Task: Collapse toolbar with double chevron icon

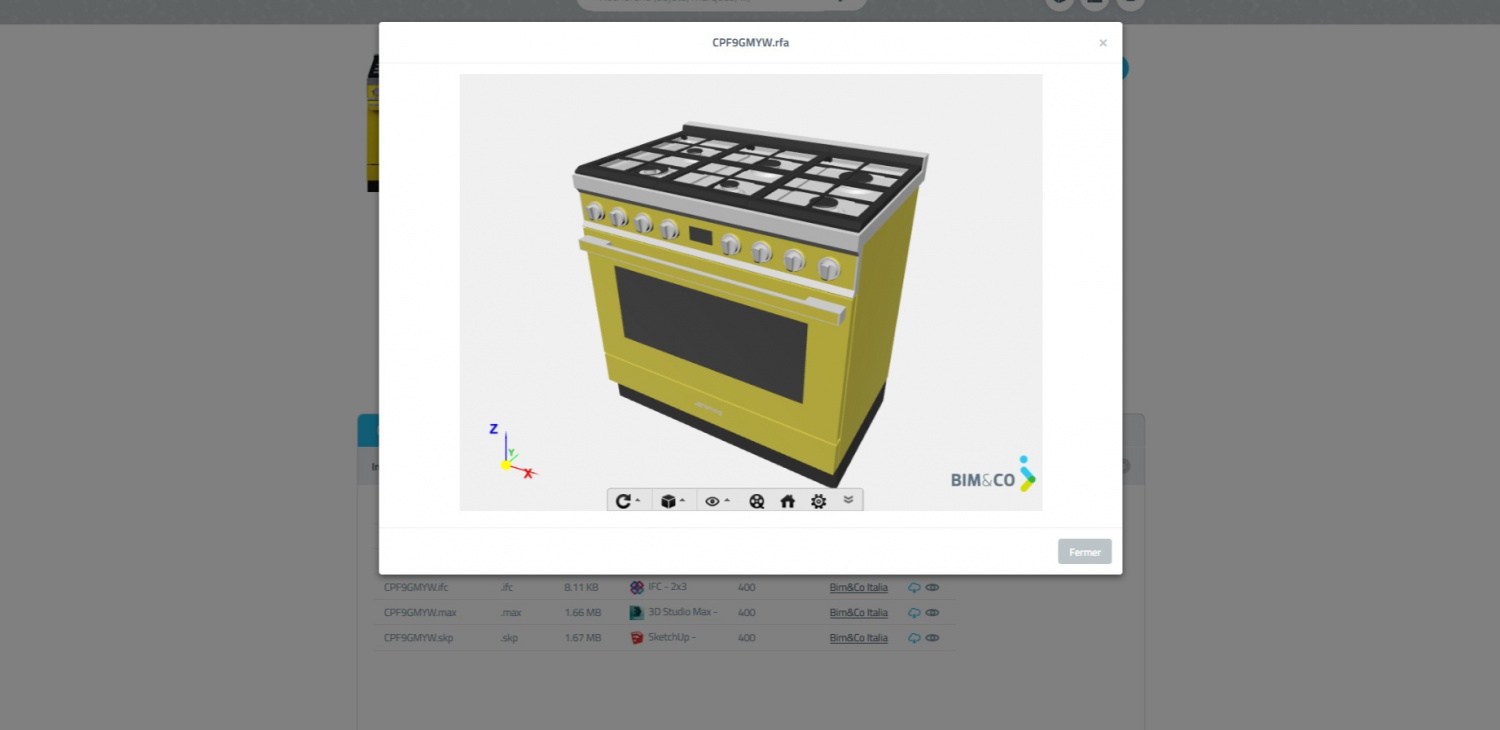Action: tap(849, 500)
